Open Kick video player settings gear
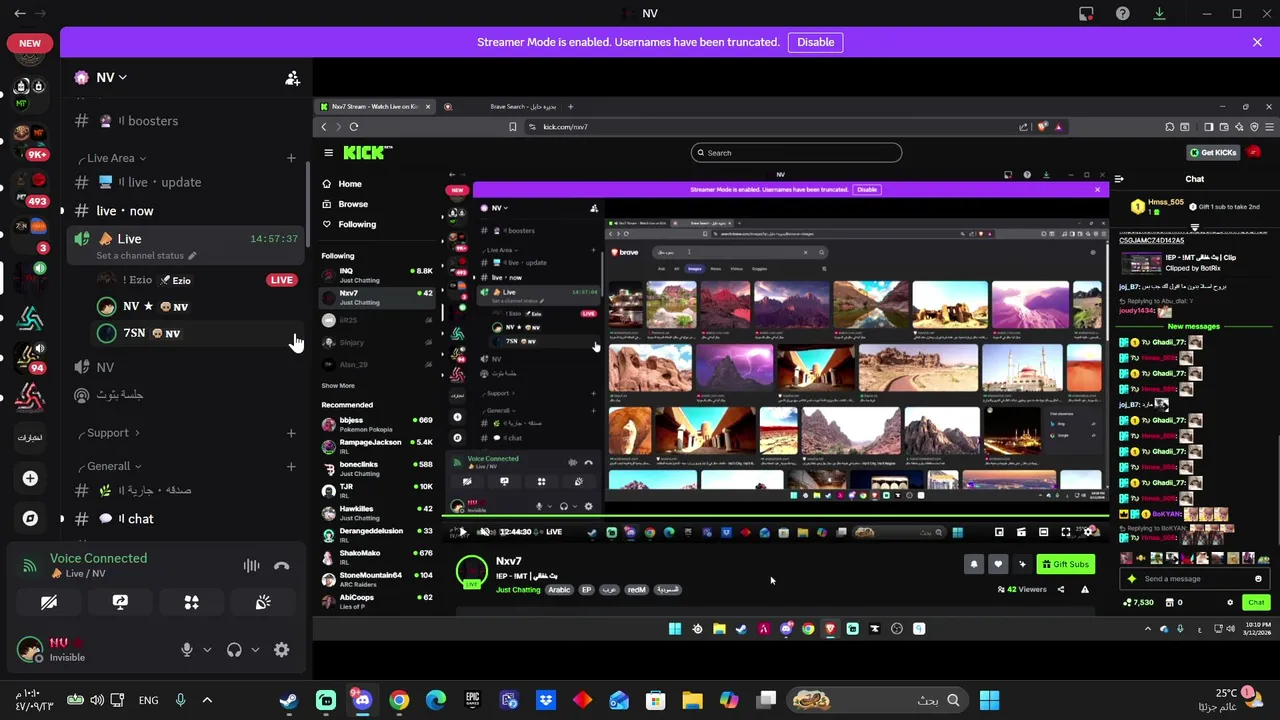The image size is (1280, 720). coord(1089,532)
